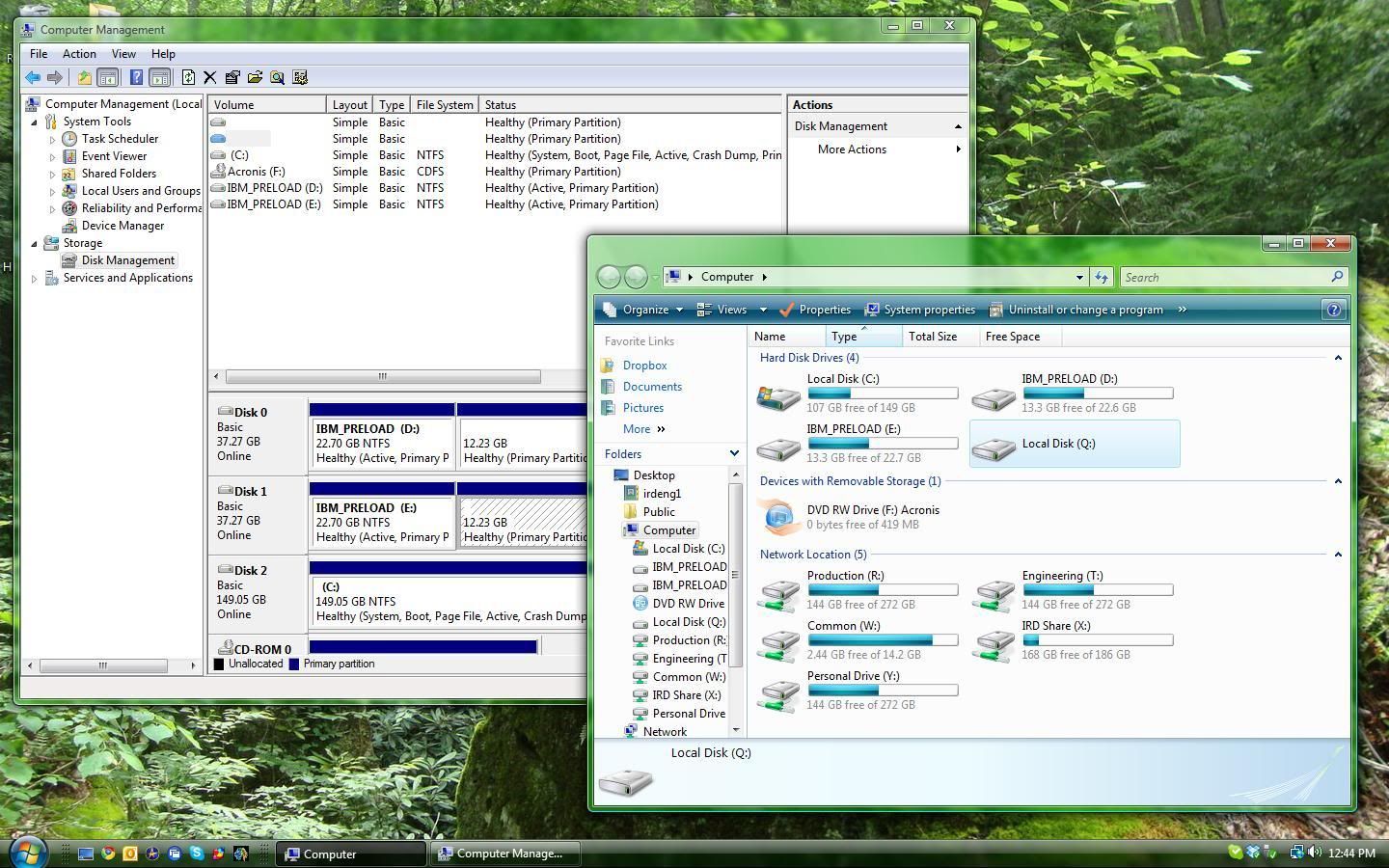
Task: Expand the Event Viewer tree node
Action: coord(55,155)
